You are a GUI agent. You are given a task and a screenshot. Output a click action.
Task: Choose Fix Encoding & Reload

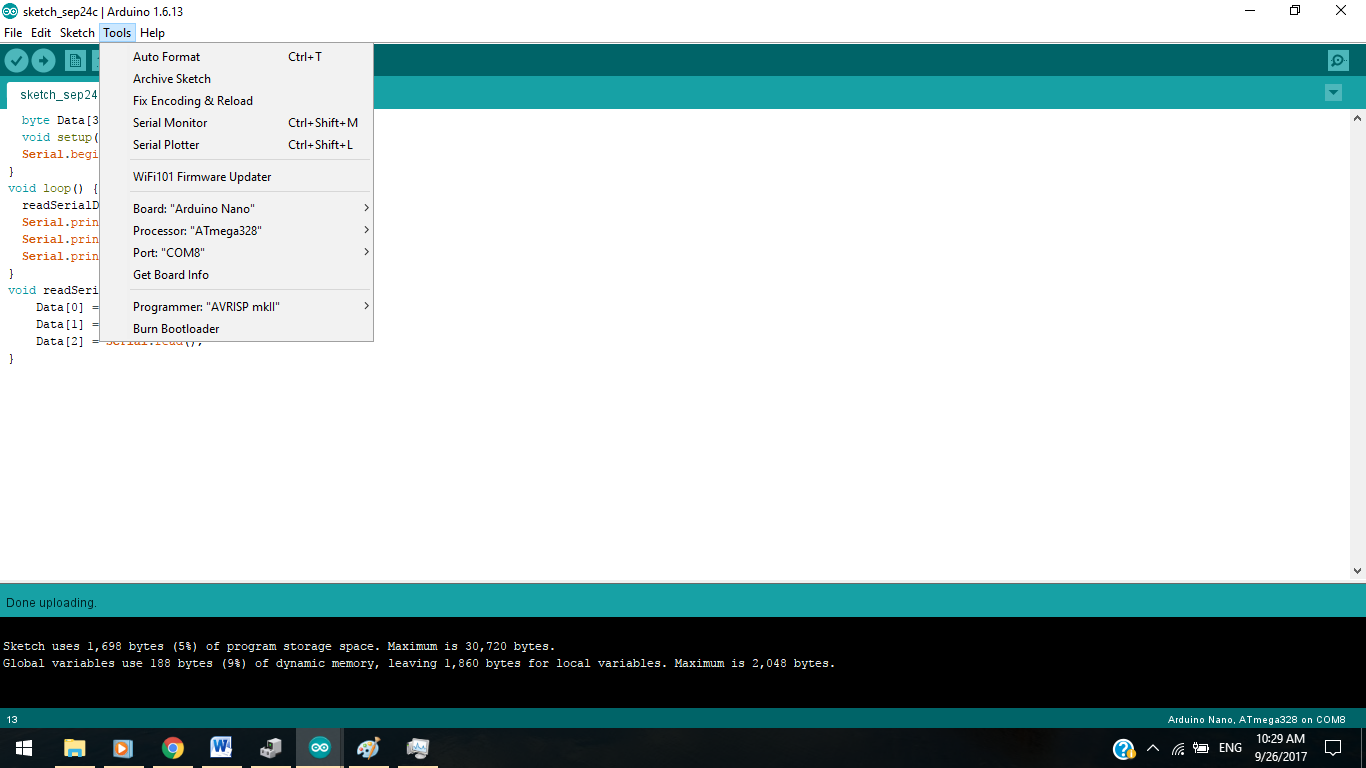pyautogui.click(x=236, y=101)
